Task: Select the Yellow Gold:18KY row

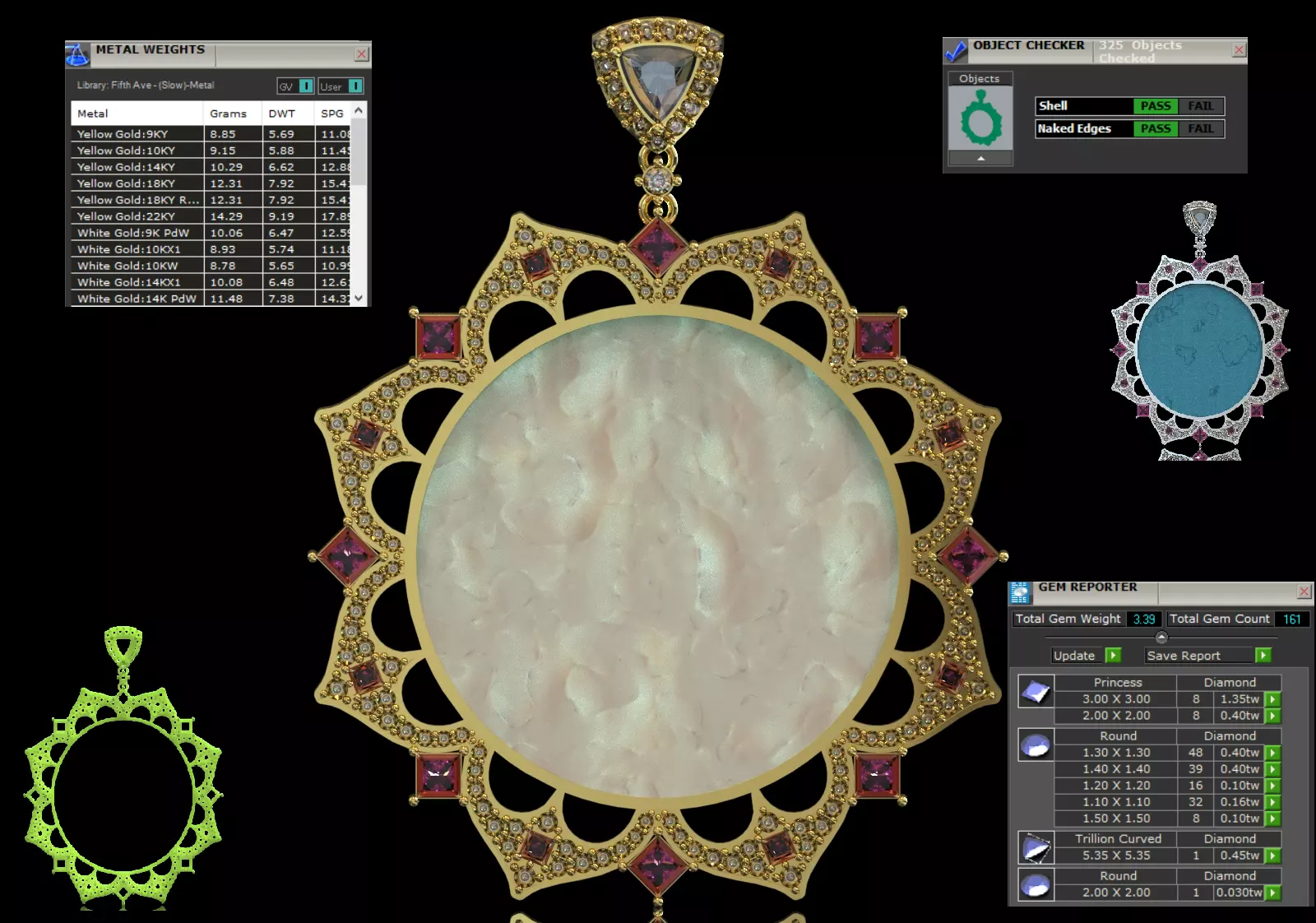Action: click(211, 183)
